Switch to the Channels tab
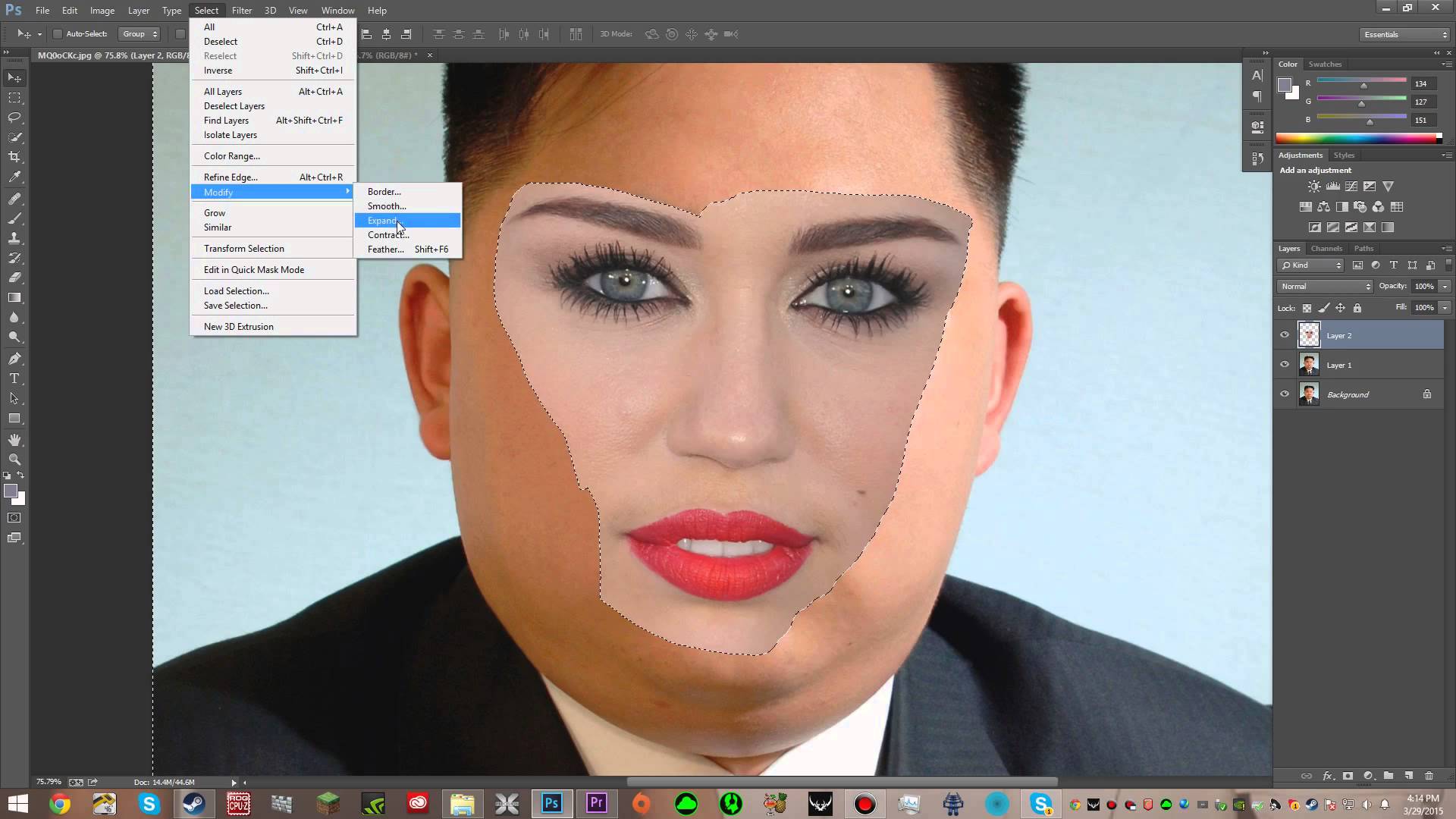 pos(1326,248)
